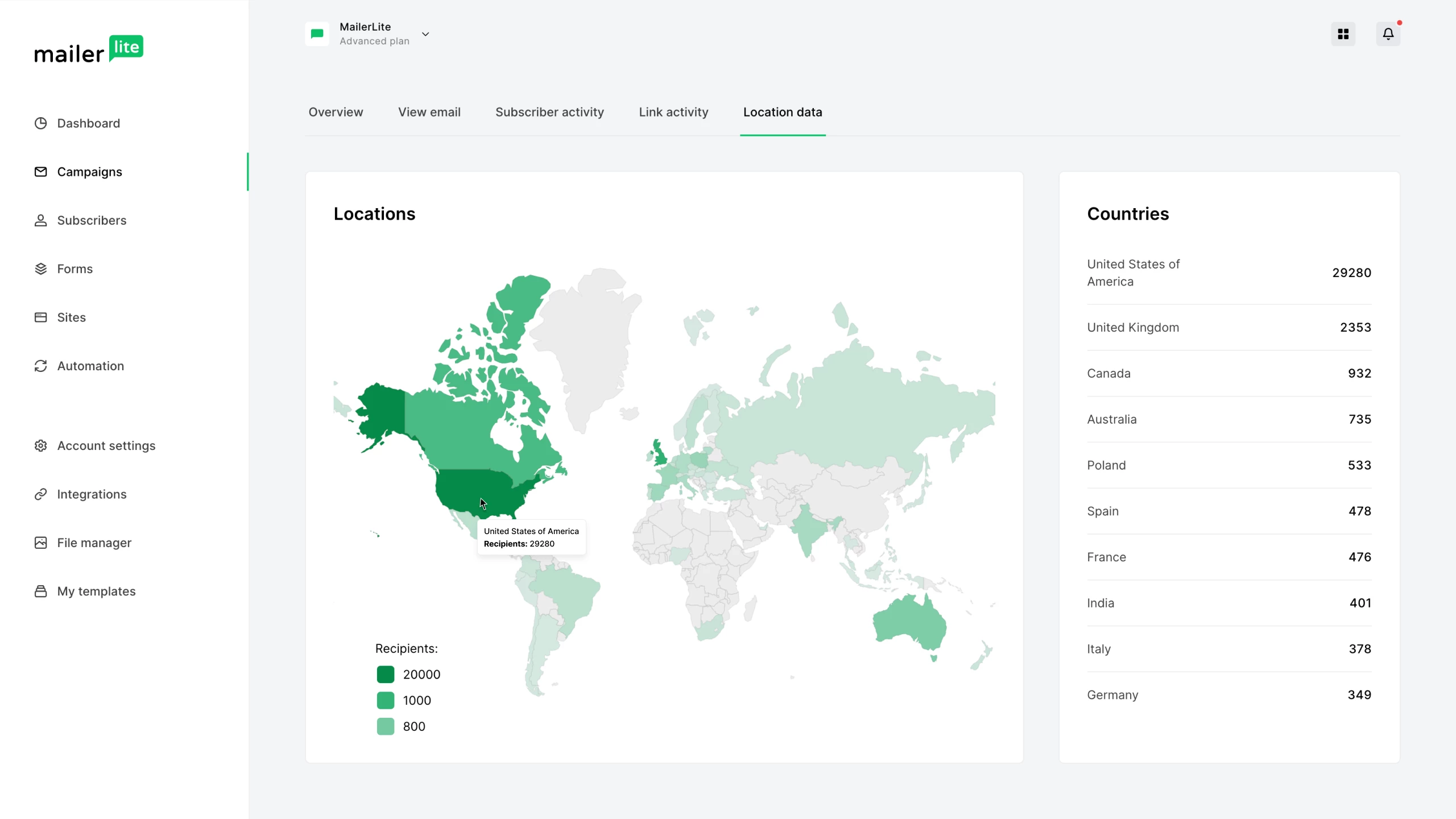1456x819 pixels.
Task: Switch to the Overview tab
Action: (336, 112)
